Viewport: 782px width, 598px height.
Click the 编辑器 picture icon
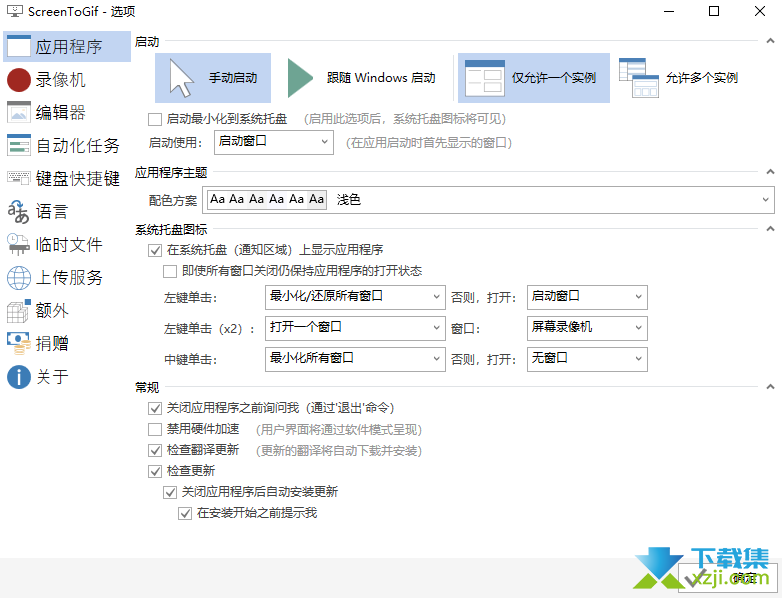coord(19,113)
